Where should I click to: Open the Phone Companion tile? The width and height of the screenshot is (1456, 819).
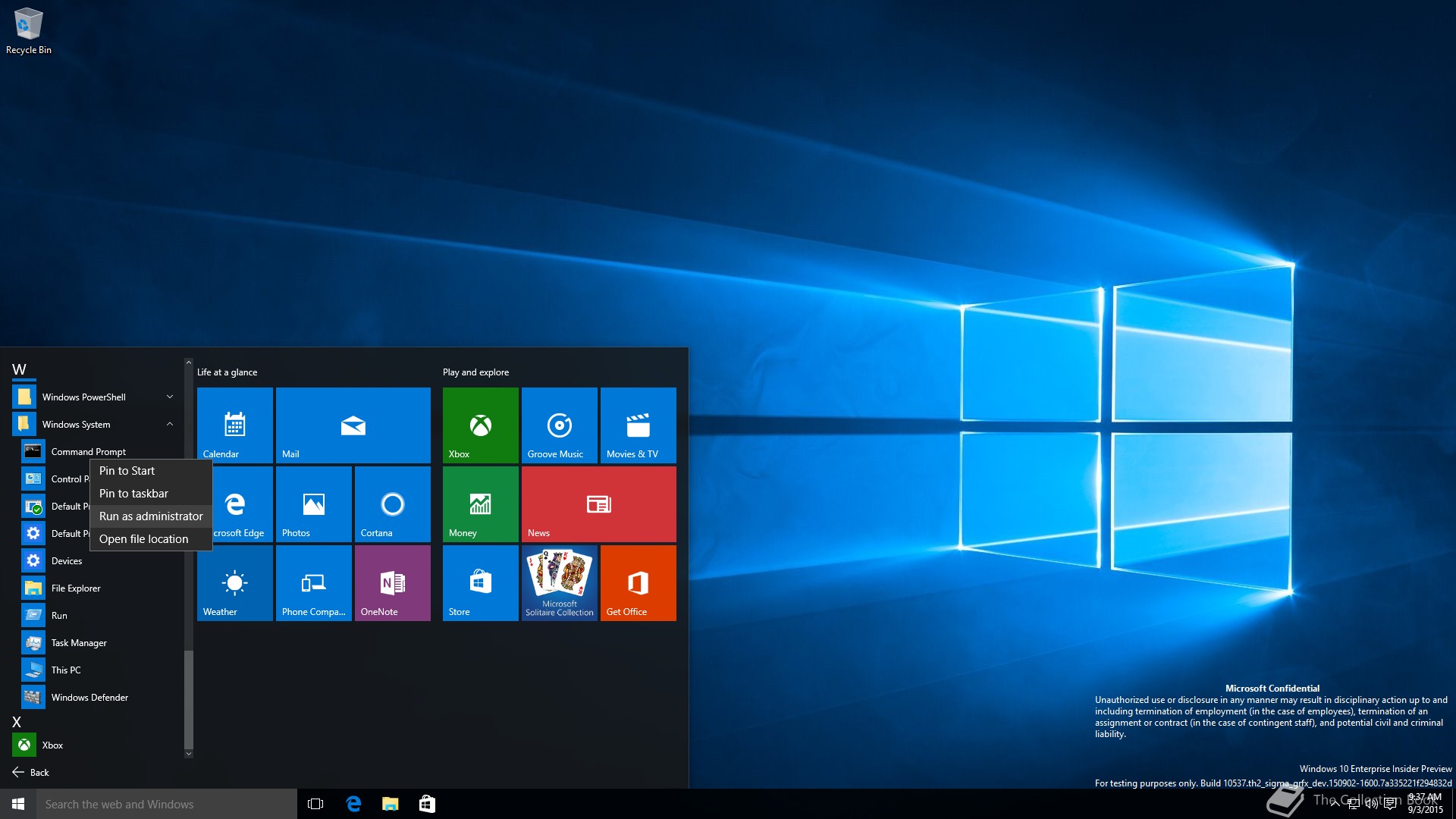point(314,583)
